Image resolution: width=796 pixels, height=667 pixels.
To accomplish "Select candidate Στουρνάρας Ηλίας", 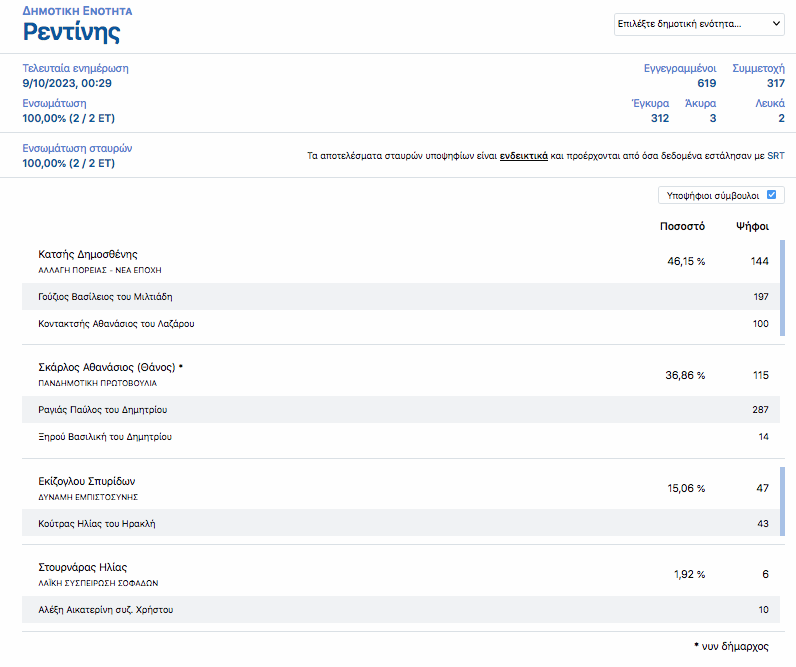I will 82,567.
